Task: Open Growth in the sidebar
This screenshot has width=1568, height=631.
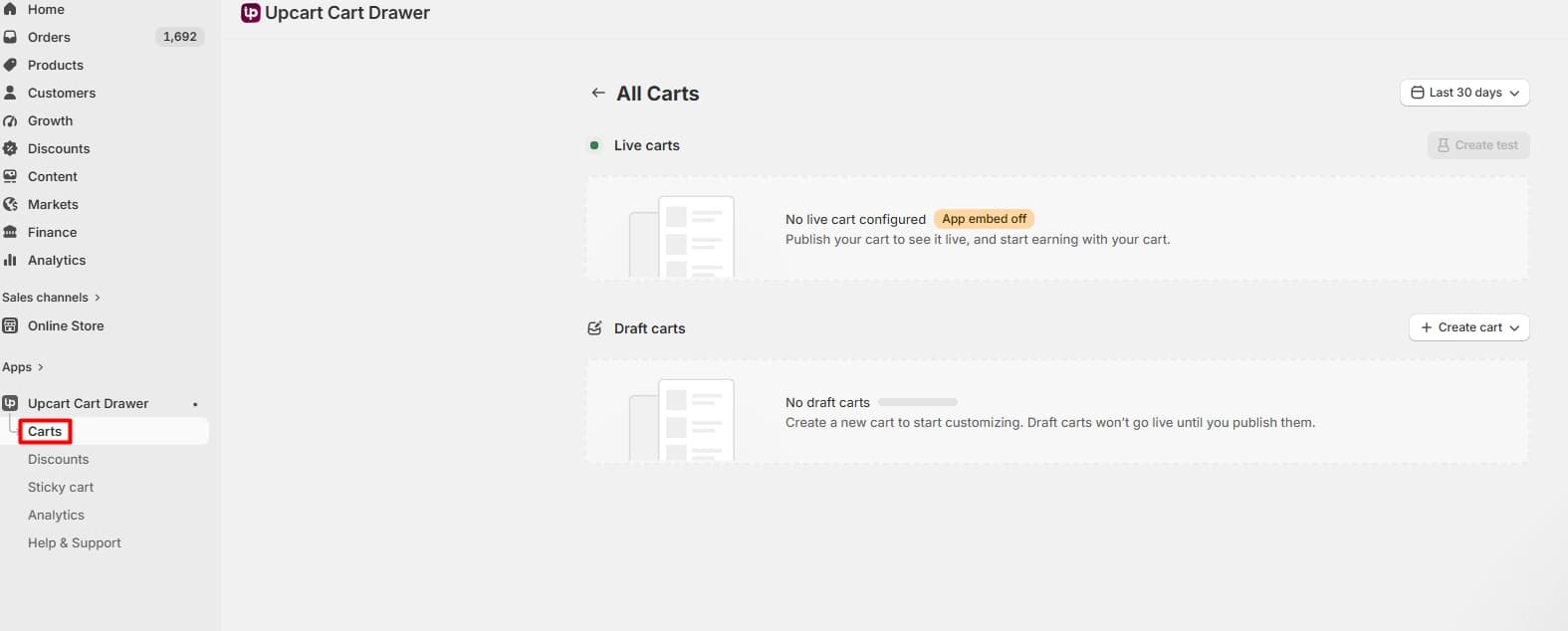Action: [x=51, y=120]
